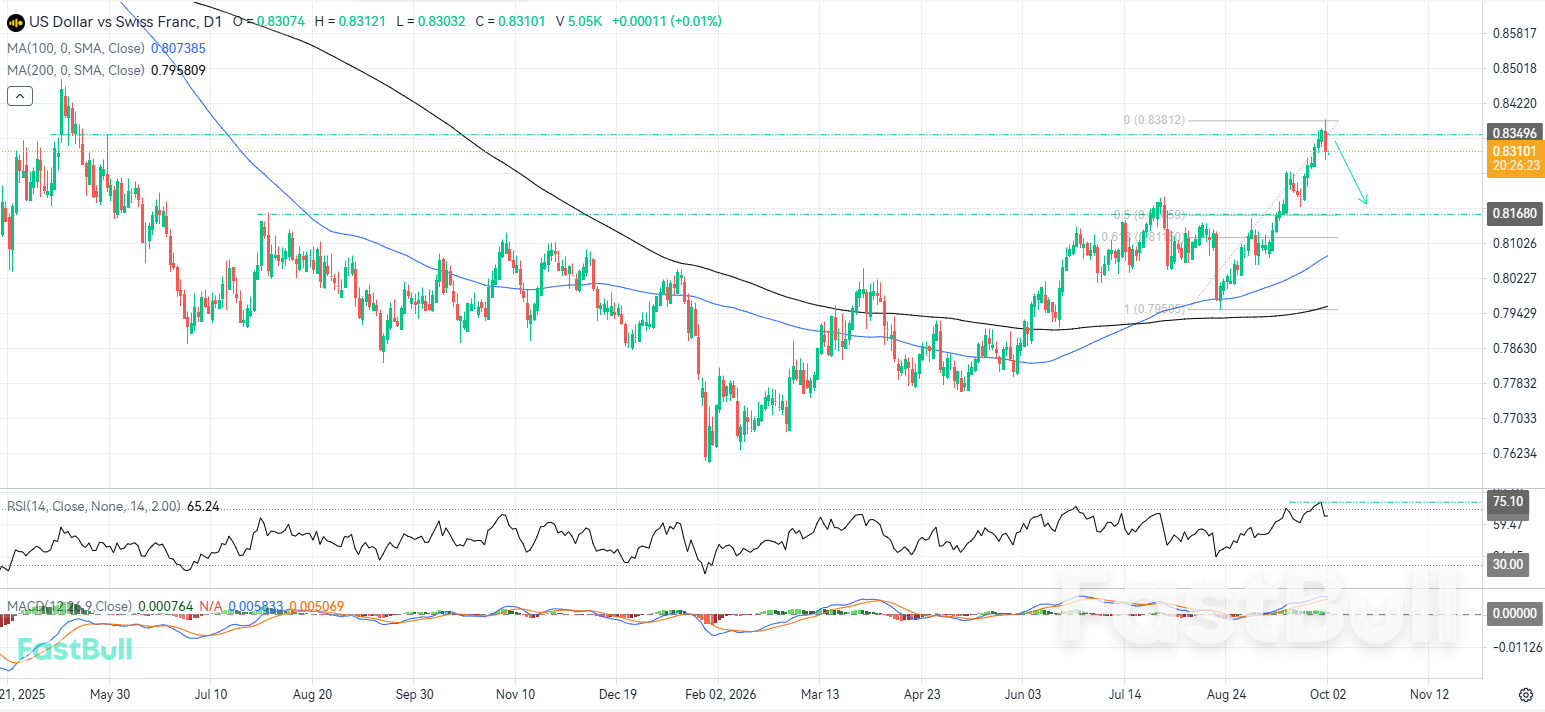Click the RSI reading 65.24
Screen dimensions: 1545x712
click(x=203, y=507)
